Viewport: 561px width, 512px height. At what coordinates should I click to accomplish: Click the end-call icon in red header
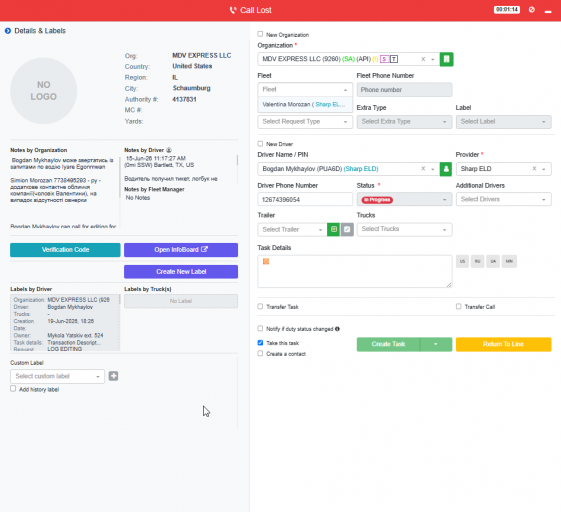[x=532, y=10]
